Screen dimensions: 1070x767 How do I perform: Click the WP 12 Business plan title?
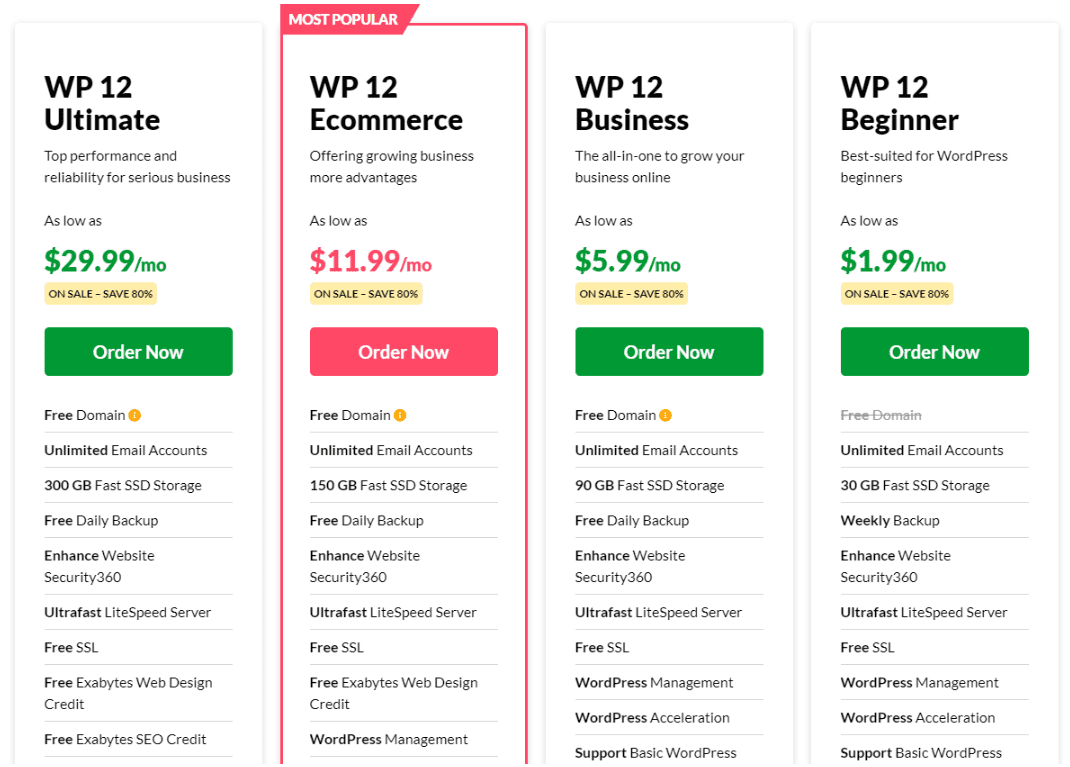click(632, 103)
